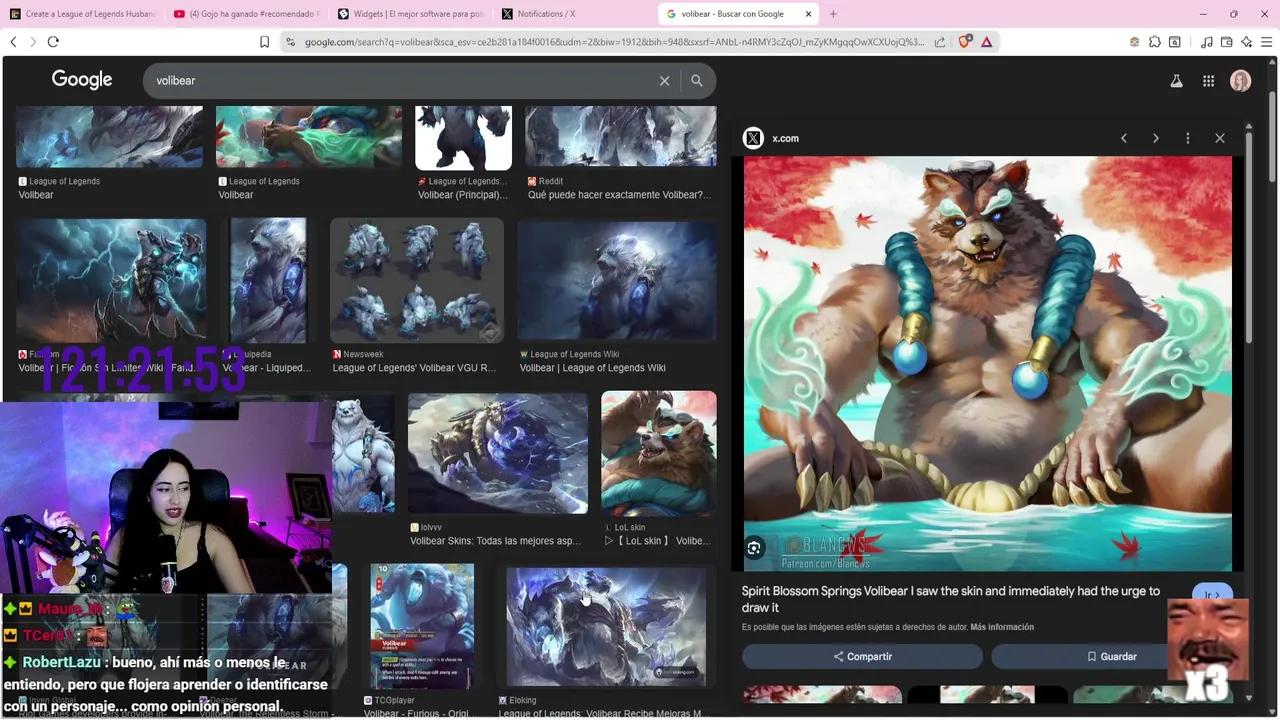Reload the current page

(53, 42)
